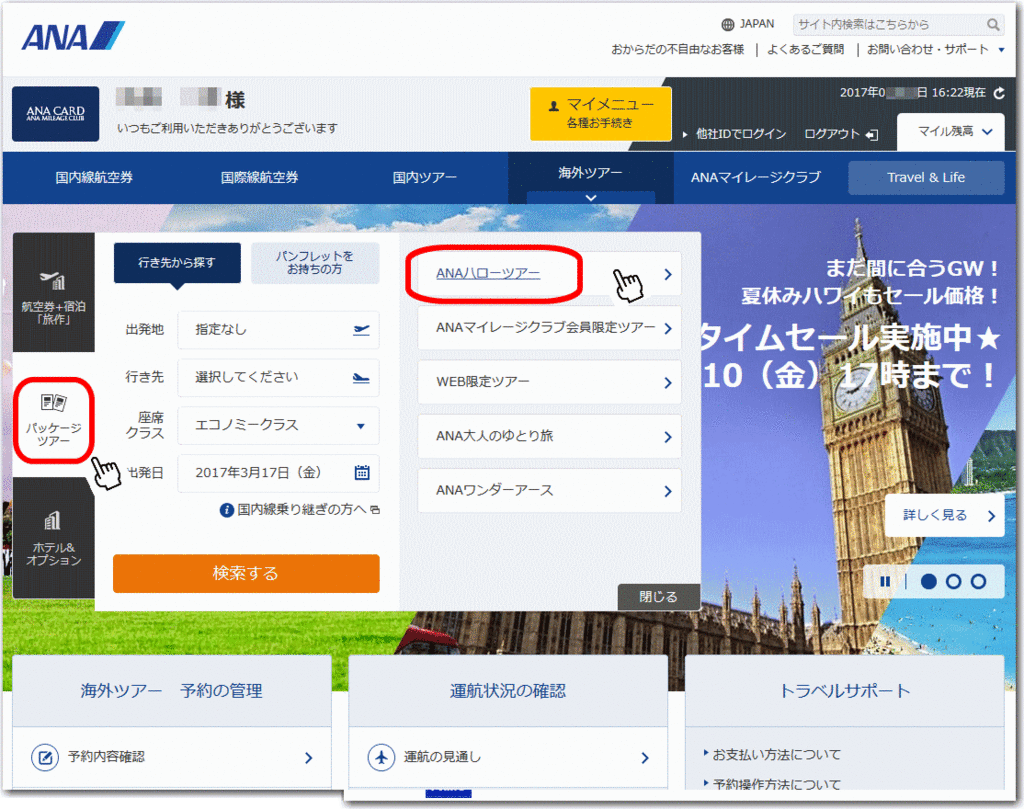
Task: Collapse the 海外ツアー menu chevron
Action: click(x=591, y=197)
